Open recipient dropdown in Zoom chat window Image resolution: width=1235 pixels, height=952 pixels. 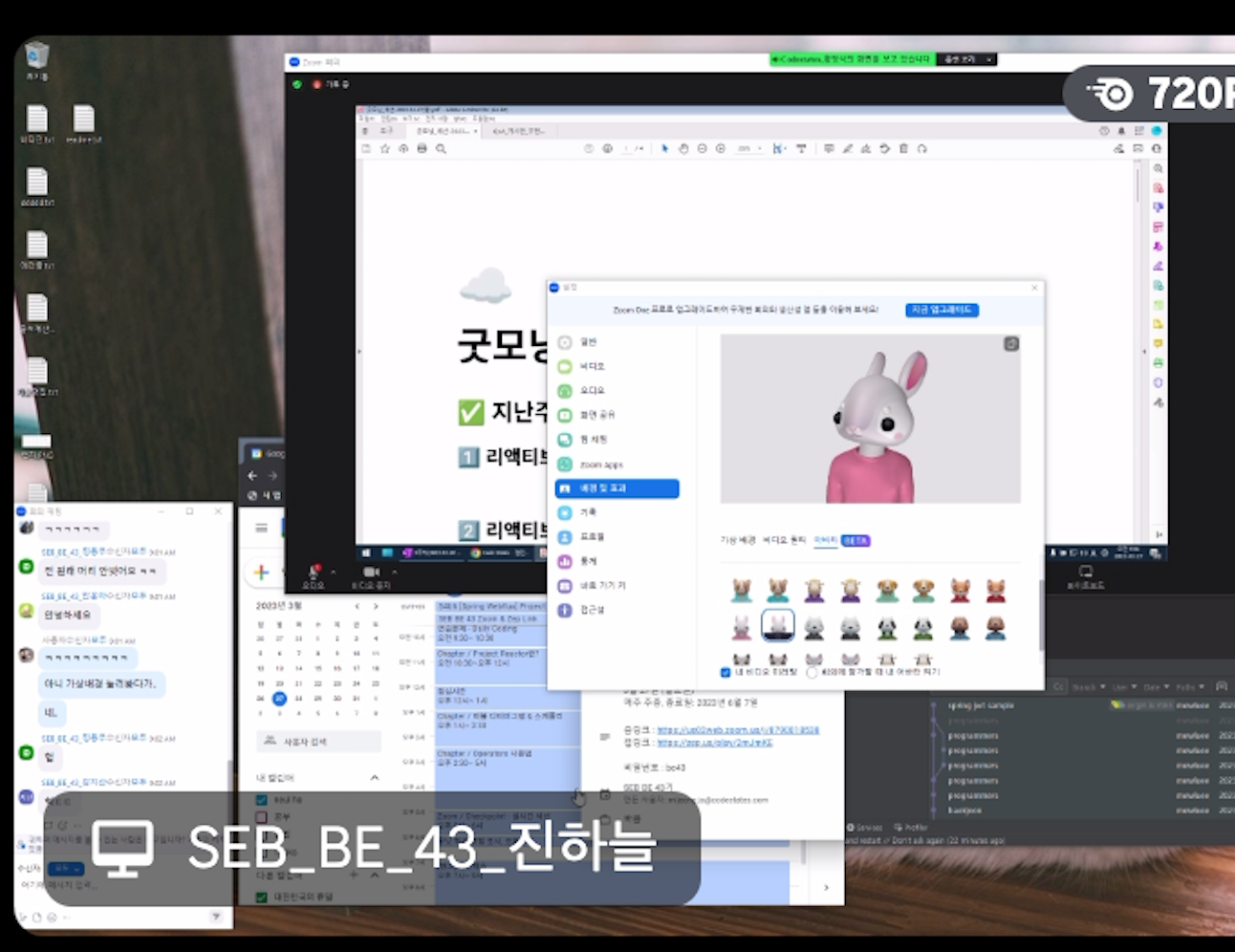point(67,869)
